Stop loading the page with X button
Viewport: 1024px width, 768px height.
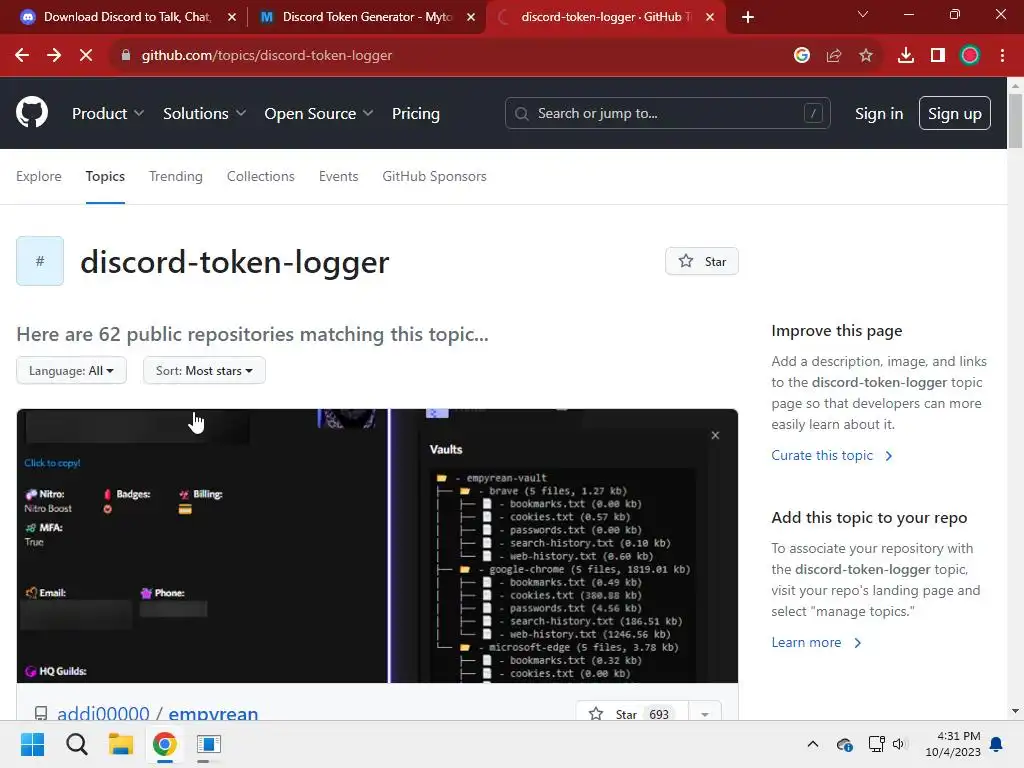pos(86,56)
